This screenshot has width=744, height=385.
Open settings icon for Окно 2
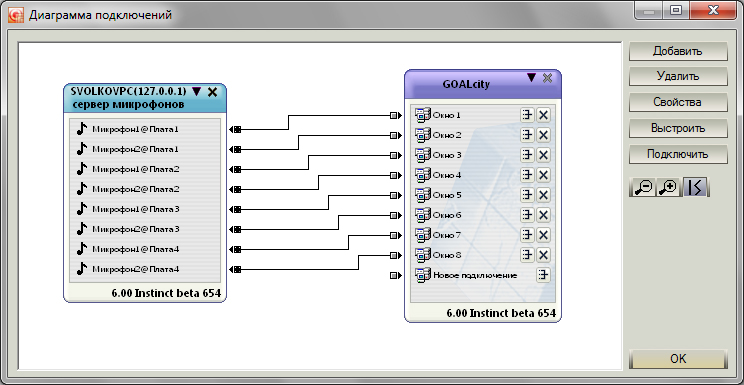point(527,135)
